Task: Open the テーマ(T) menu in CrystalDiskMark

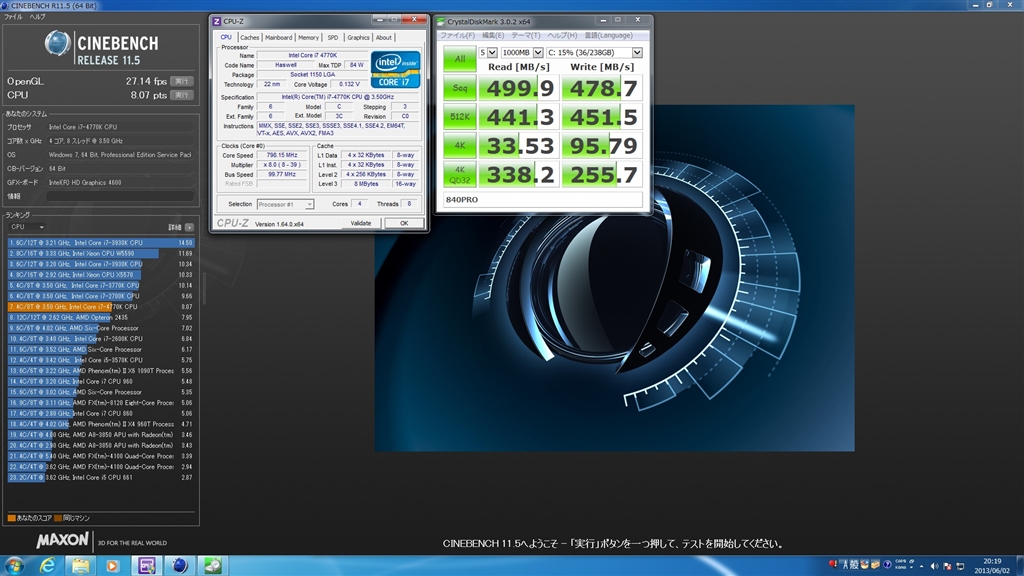Action: (526, 35)
